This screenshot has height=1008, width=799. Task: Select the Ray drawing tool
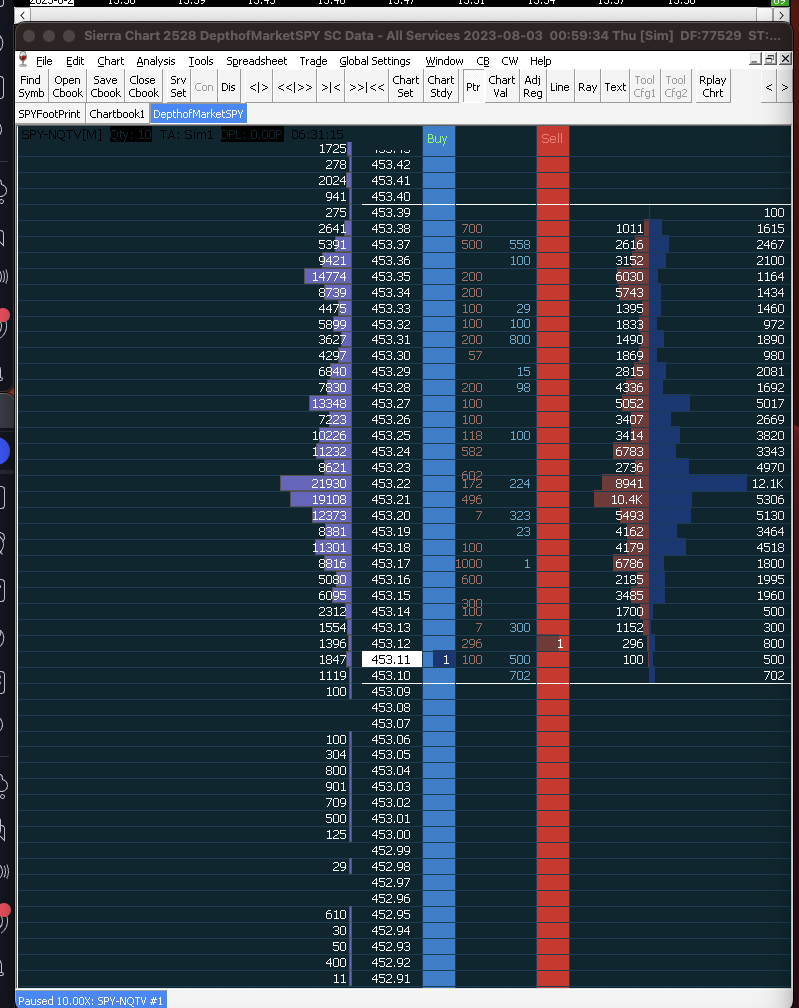[588, 87]
